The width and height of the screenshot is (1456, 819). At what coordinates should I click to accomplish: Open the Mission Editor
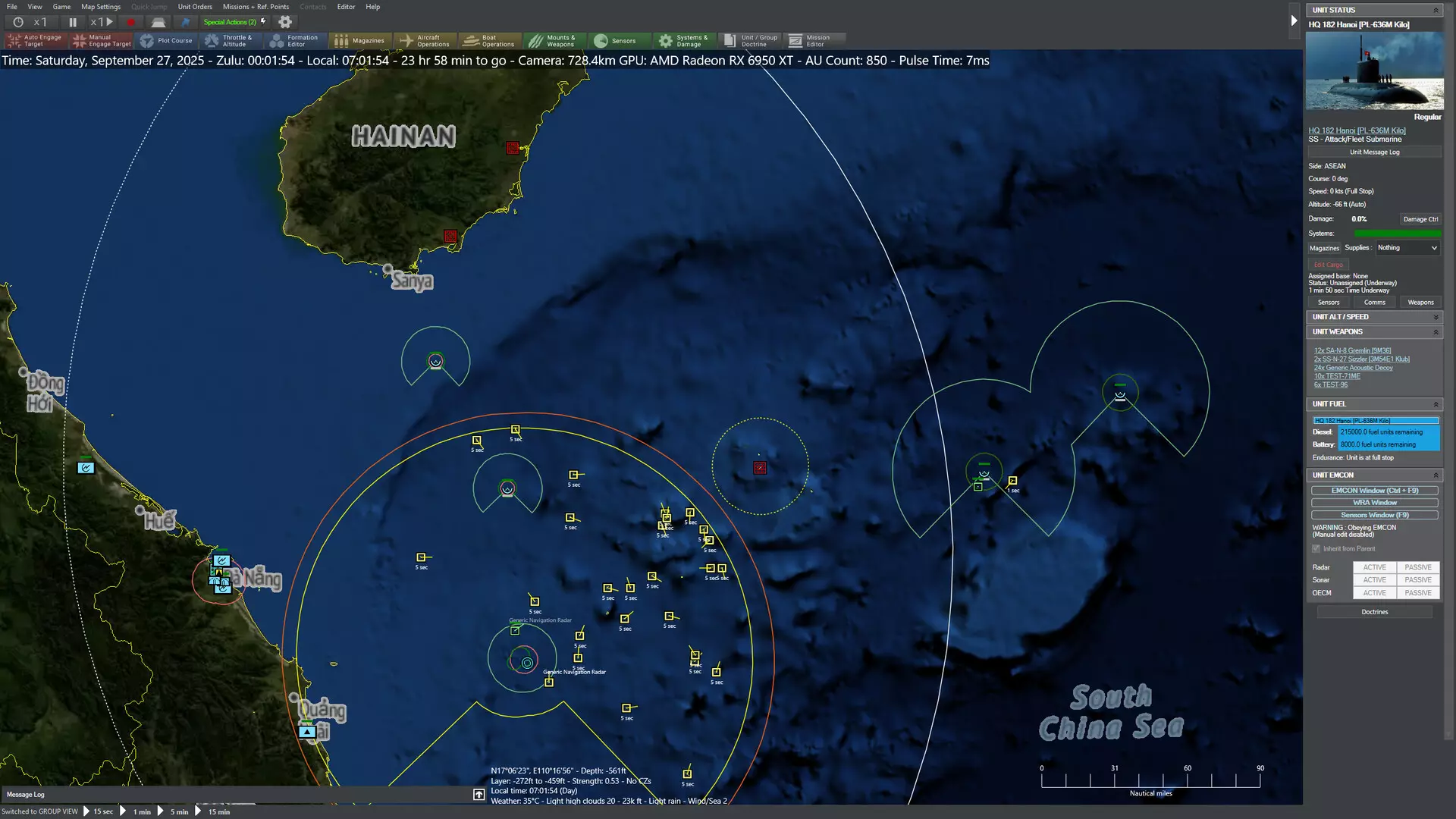(814, 41)
